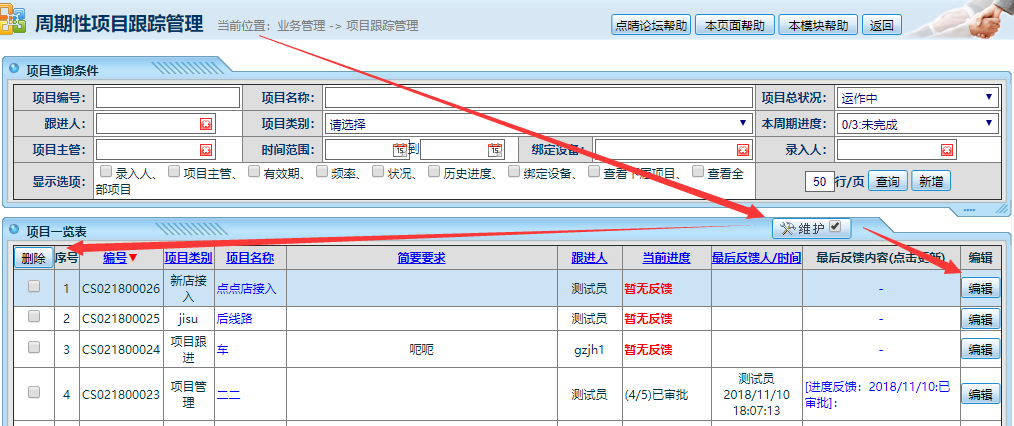Open the 项目总状况 dropdown showing 运作中
Viewport: 1014px width, 426px height.
click(x=917, y=98)
